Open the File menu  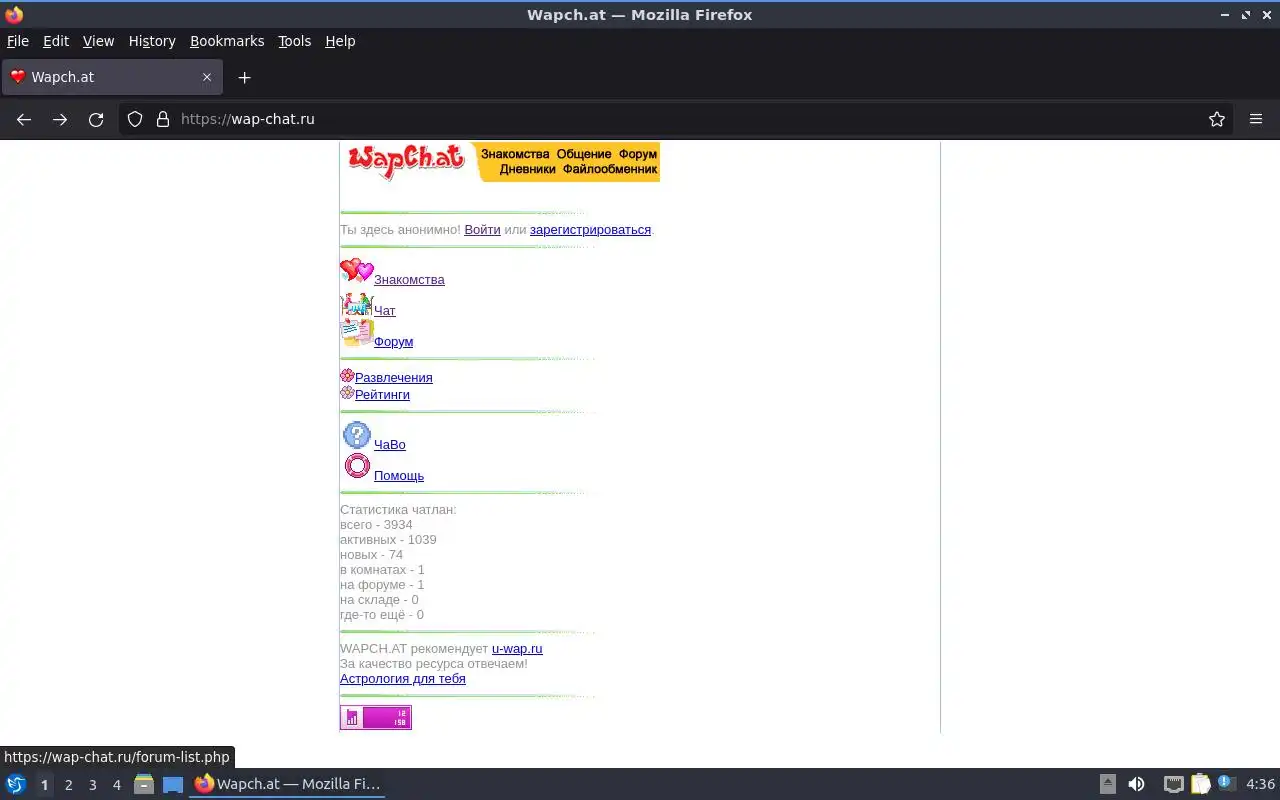pyautogui.click(x=18, y=41)
